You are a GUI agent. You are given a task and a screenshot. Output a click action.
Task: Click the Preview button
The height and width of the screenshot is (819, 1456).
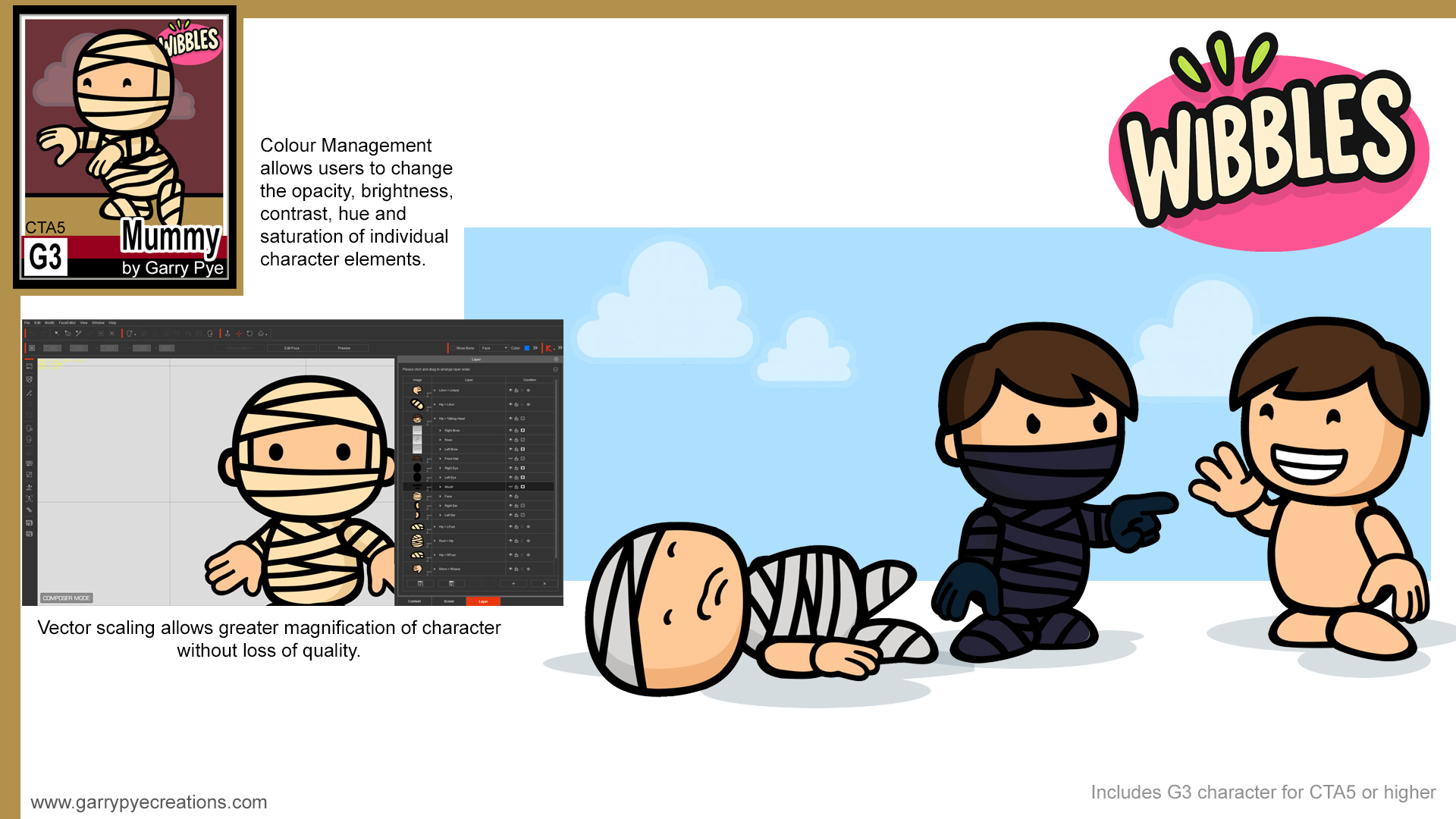tap(344, 348)
